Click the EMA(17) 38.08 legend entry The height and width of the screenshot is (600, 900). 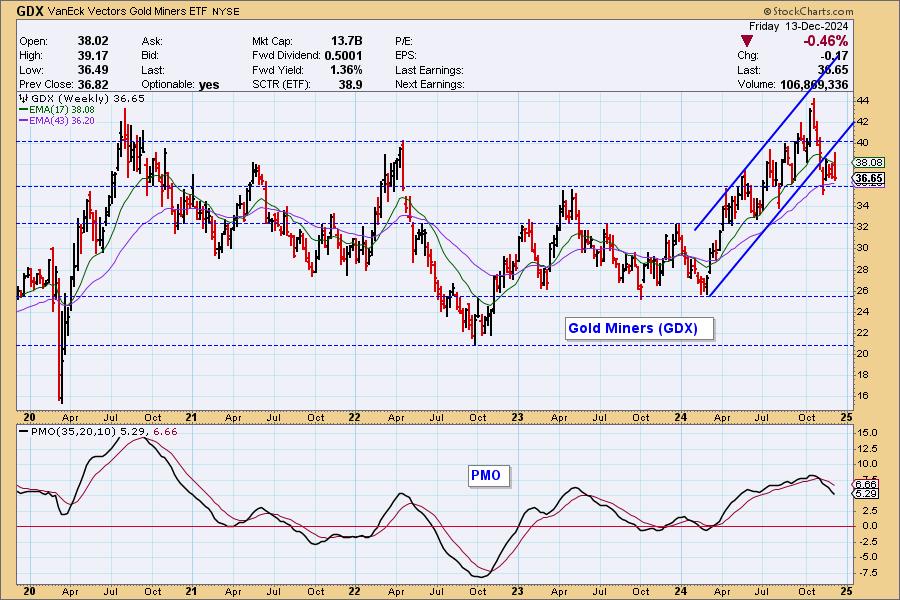57,109
